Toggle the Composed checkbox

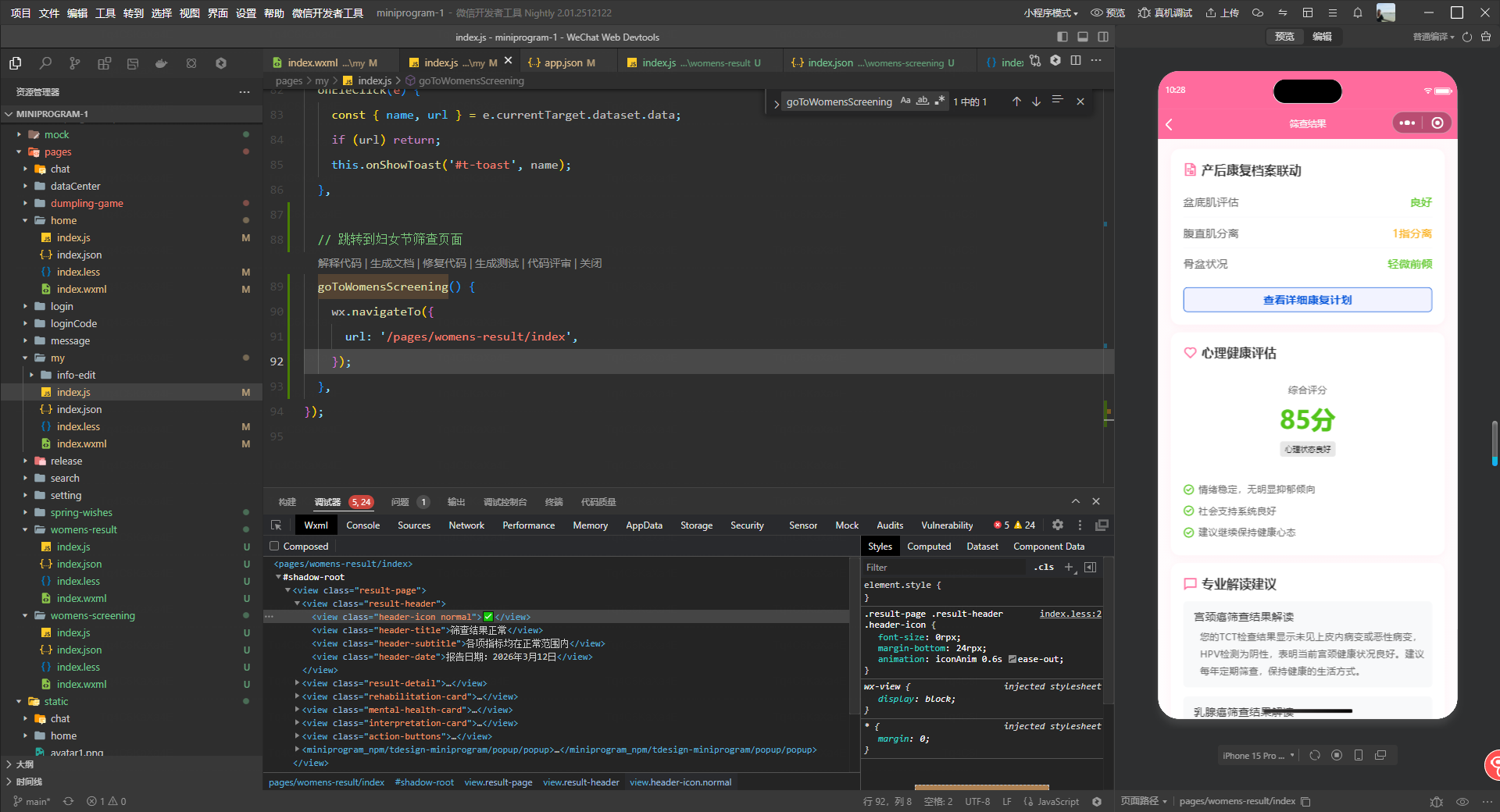[274, 547]
